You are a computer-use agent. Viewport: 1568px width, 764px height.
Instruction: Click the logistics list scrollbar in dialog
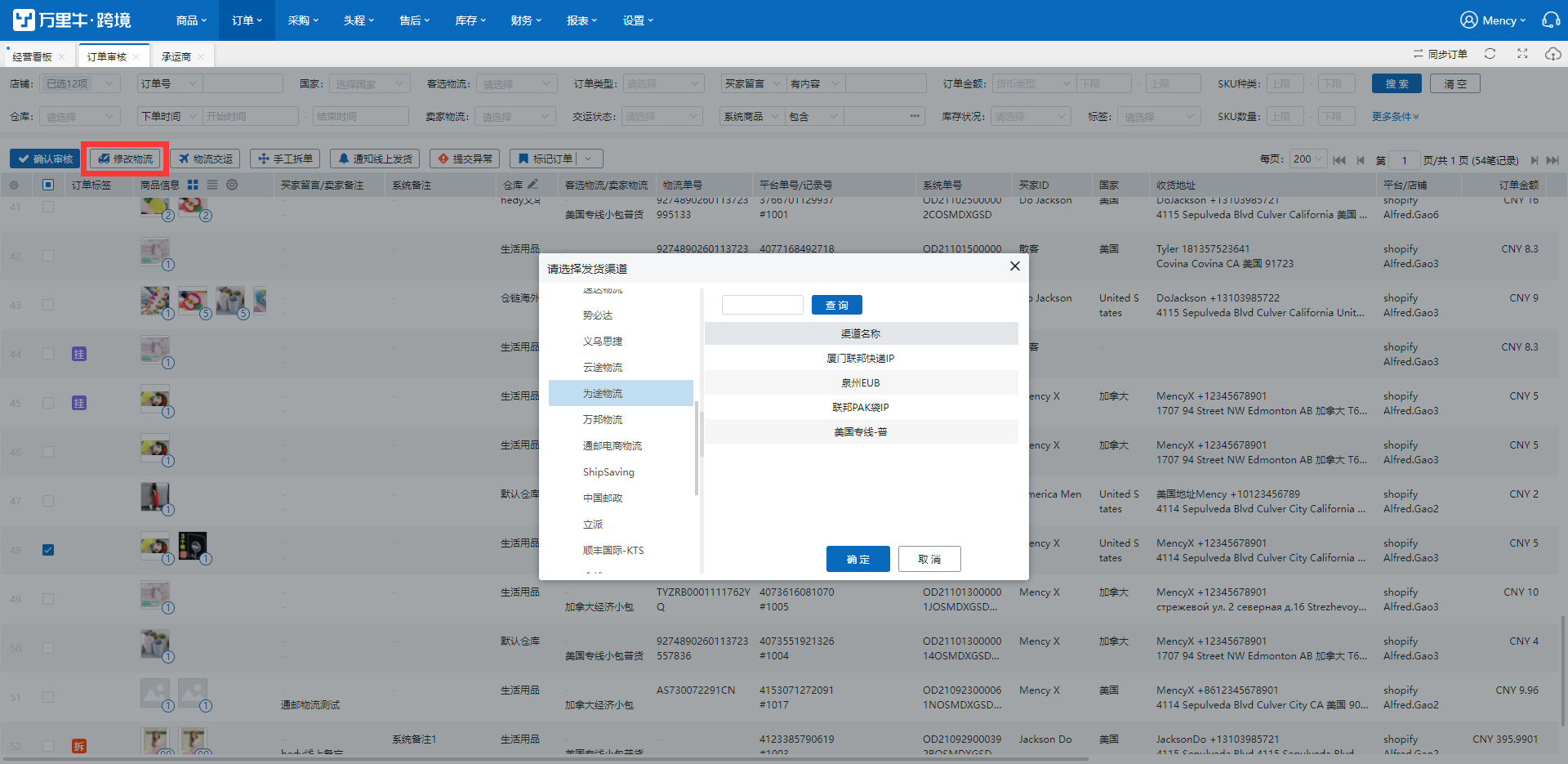697,448
